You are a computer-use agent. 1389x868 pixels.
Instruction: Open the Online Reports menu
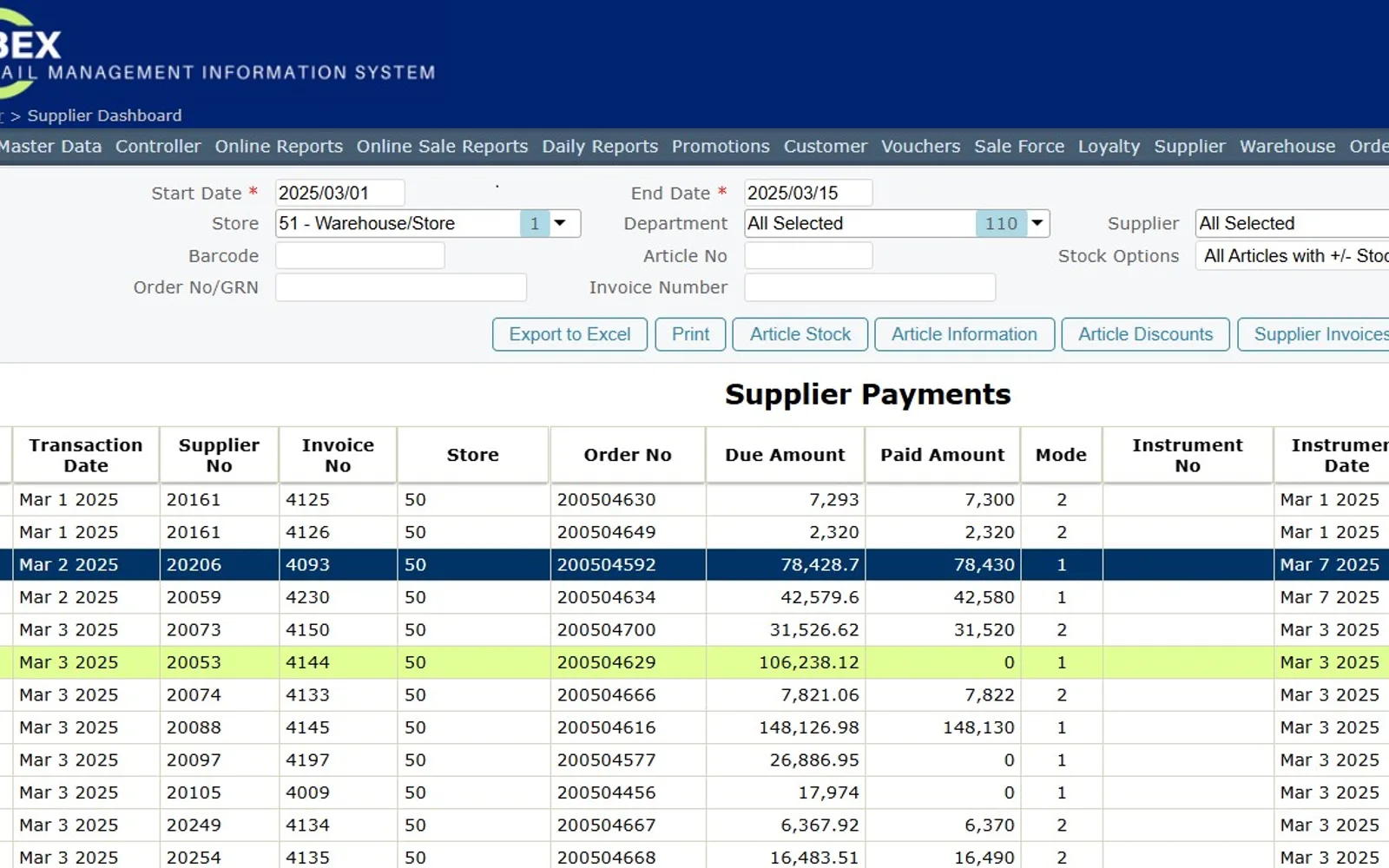(x=279, y=147)
